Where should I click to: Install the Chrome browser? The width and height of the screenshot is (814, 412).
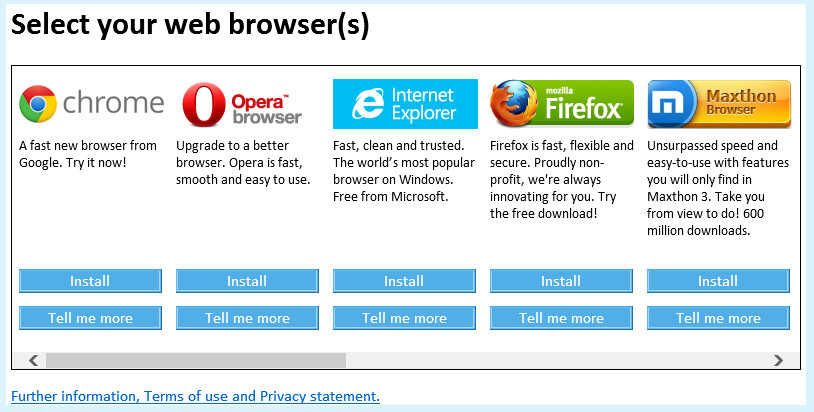click(90, 281)
